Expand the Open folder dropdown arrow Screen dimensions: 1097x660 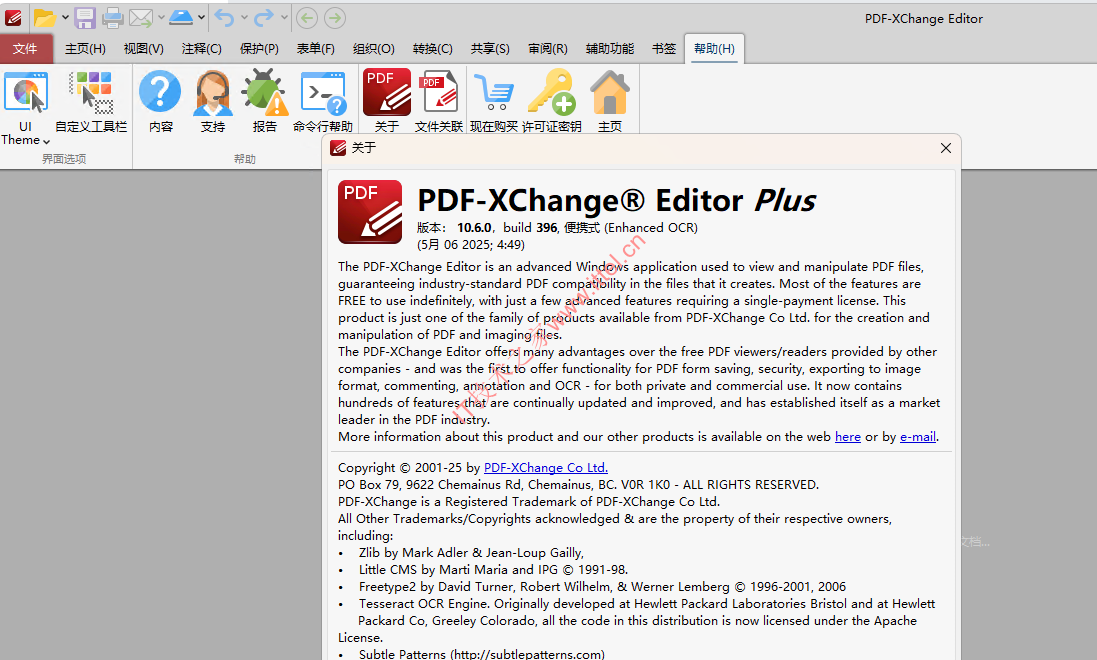click(x=65, y=17)
